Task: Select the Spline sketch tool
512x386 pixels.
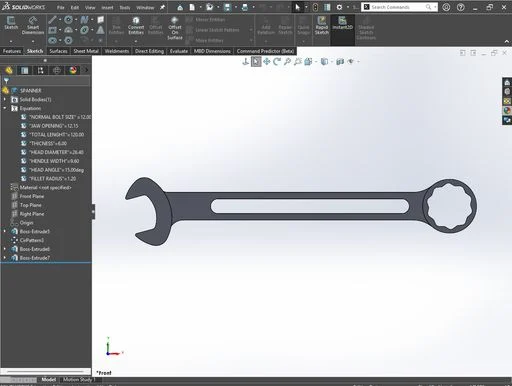Action: (84, 20)
